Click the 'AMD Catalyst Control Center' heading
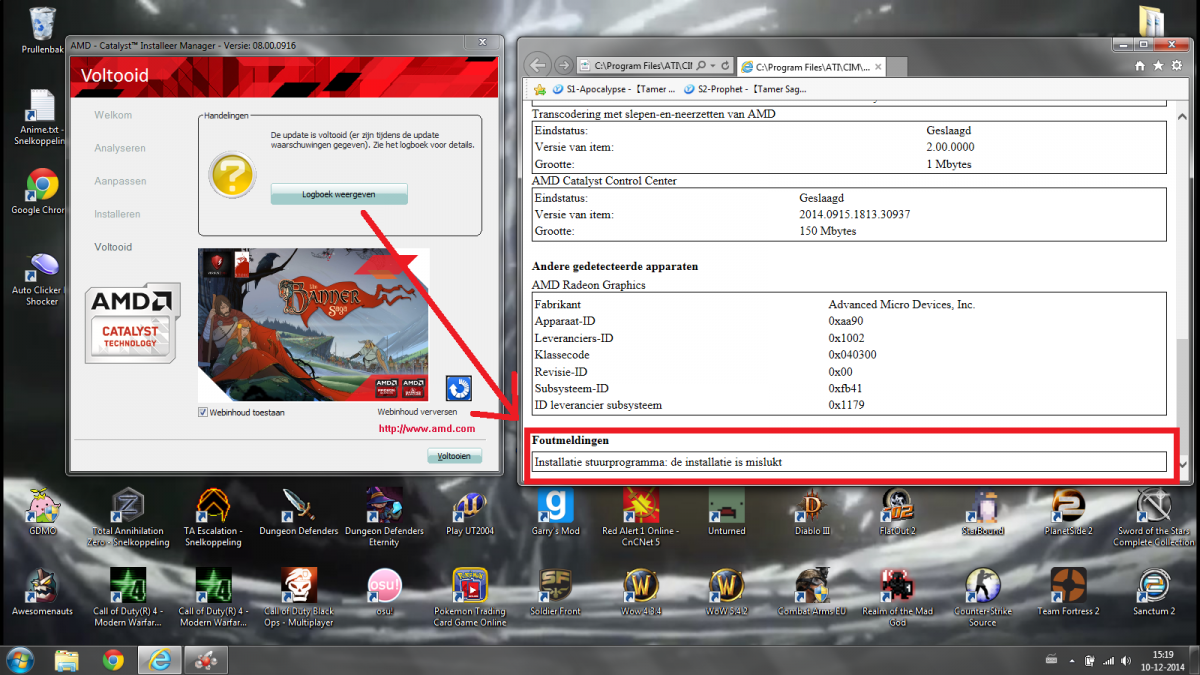Screen dimensions: 1200x675 pos(604,181)
